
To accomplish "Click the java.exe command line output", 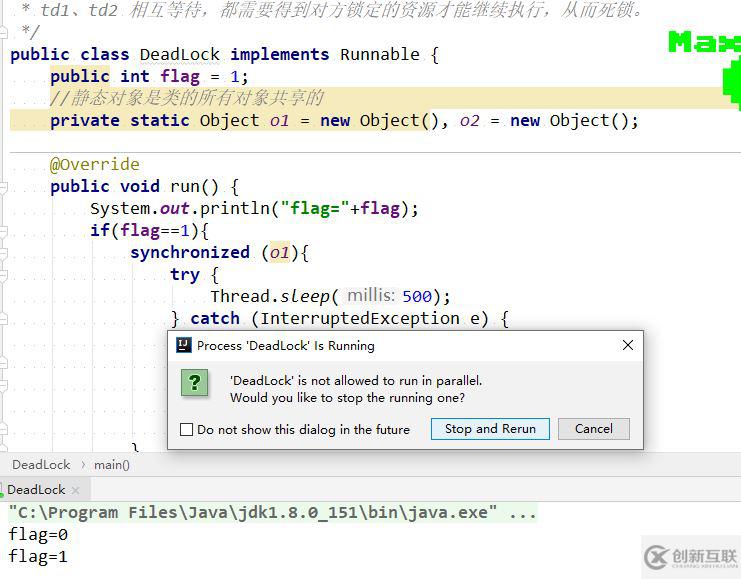I will pyautogui.click(x=273, y=512).
